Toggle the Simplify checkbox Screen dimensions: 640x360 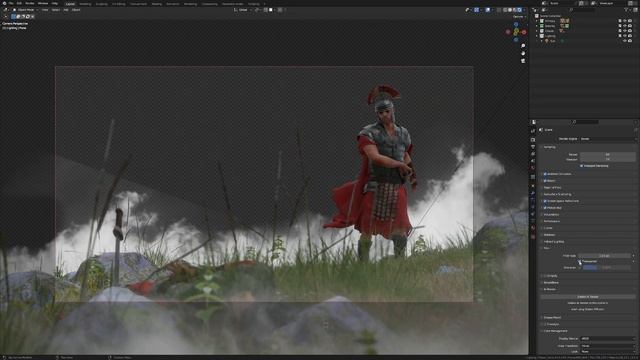[545, 276]
